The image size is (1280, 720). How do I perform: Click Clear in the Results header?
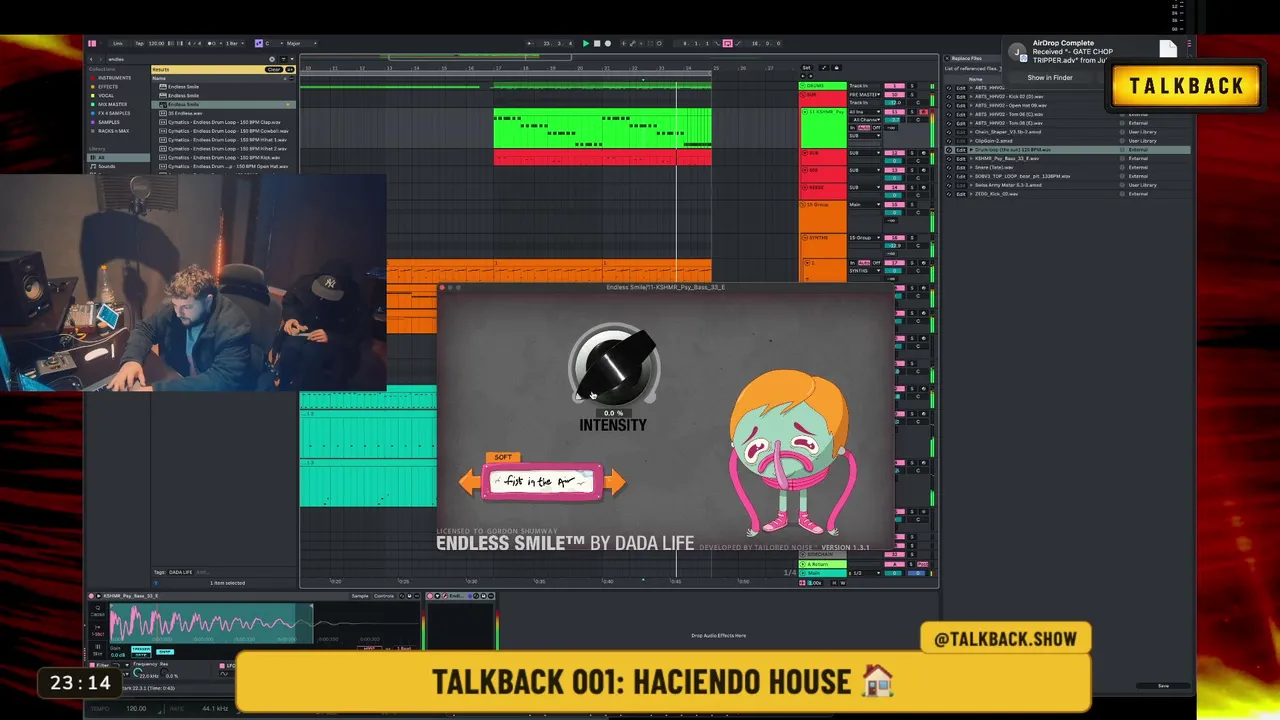click(x=273, y=69)
